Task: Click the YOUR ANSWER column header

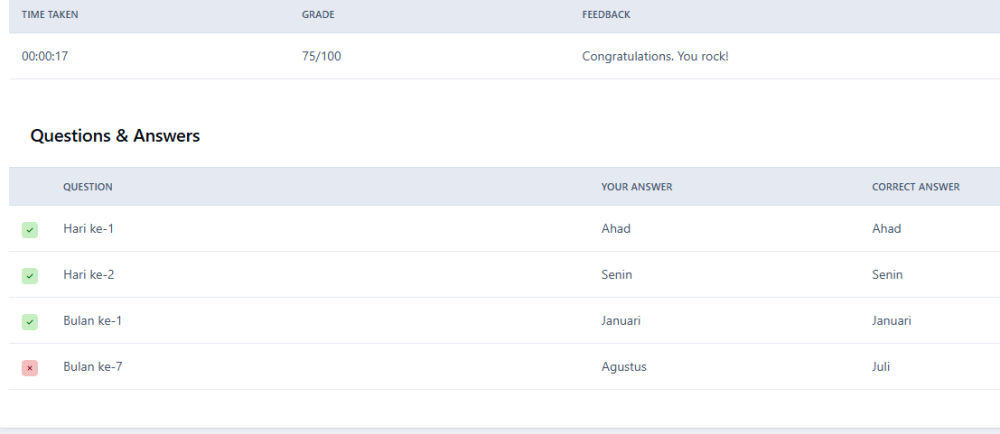Action: 636,187
